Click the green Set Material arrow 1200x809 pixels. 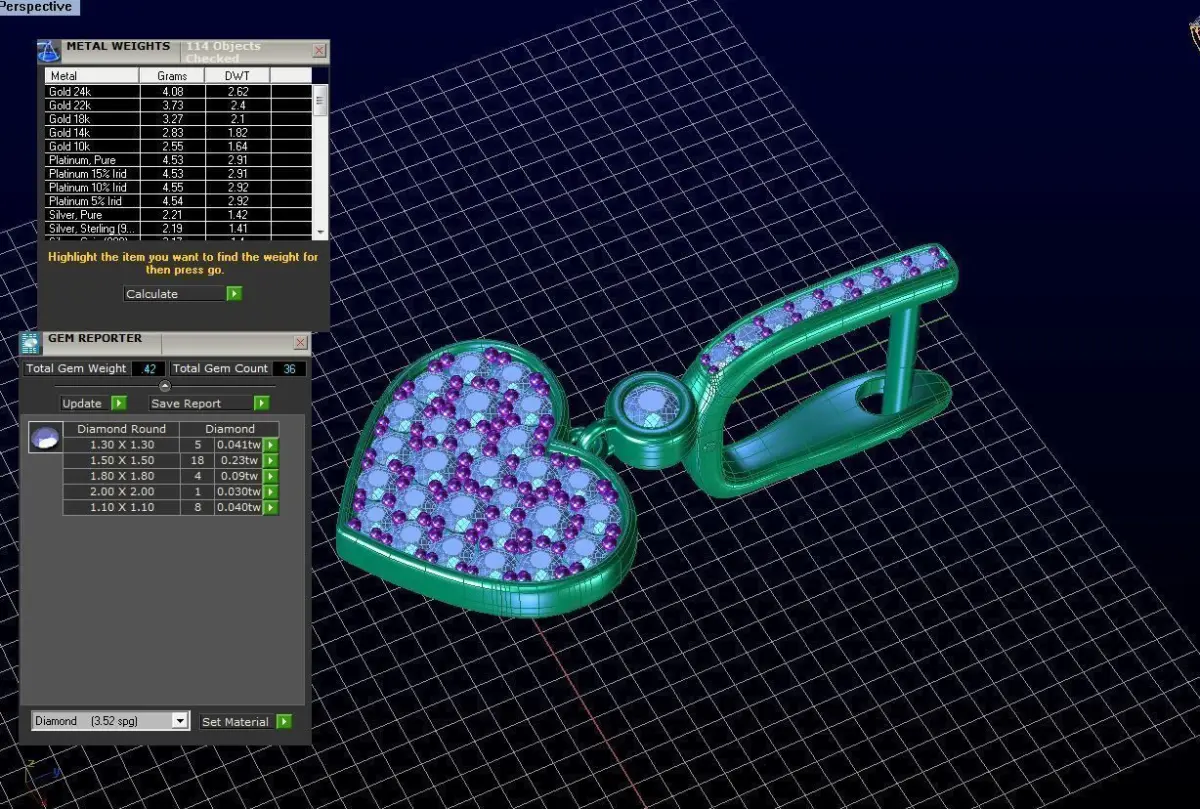click(x=284, y=721)
